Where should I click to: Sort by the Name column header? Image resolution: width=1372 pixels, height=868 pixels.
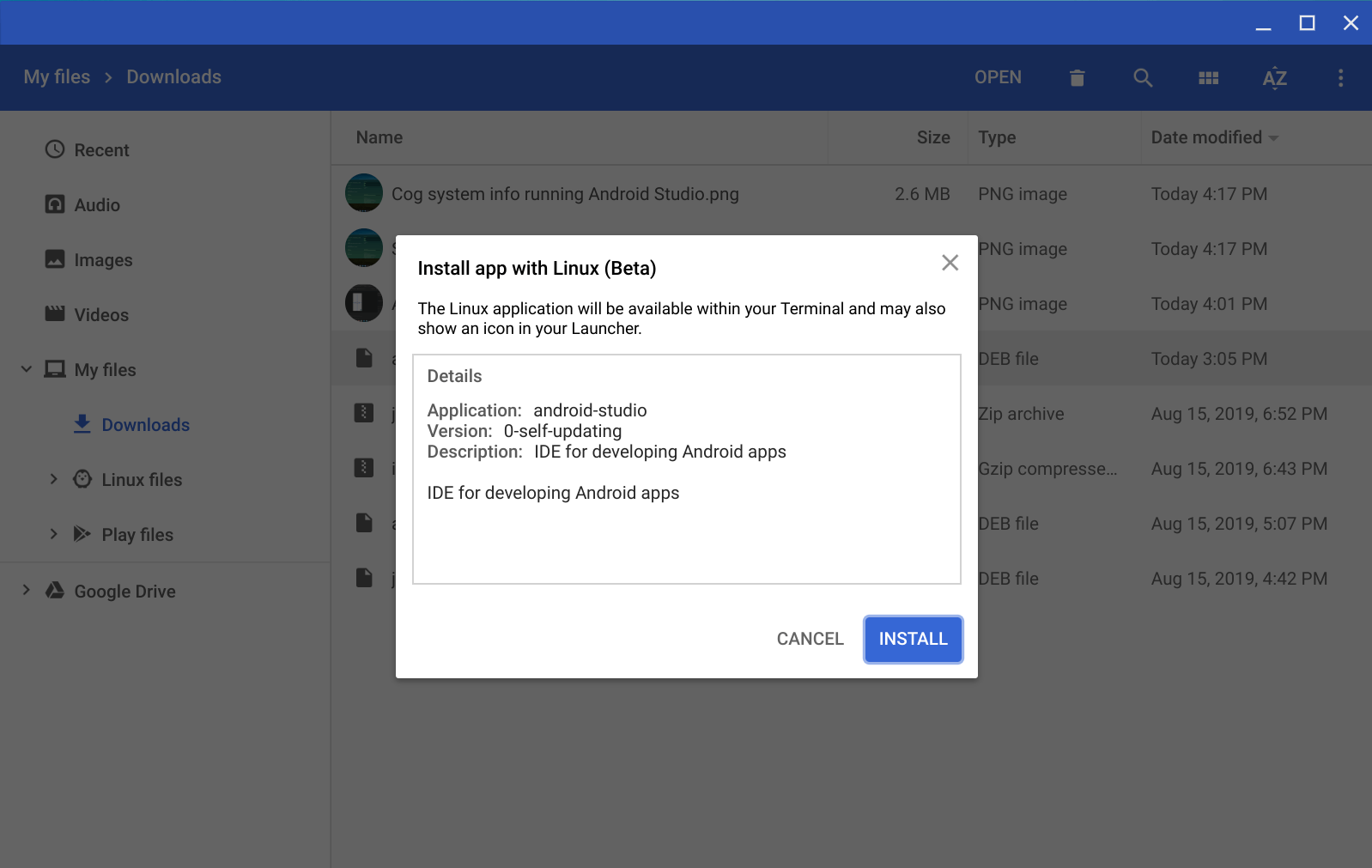pos(379,137)
